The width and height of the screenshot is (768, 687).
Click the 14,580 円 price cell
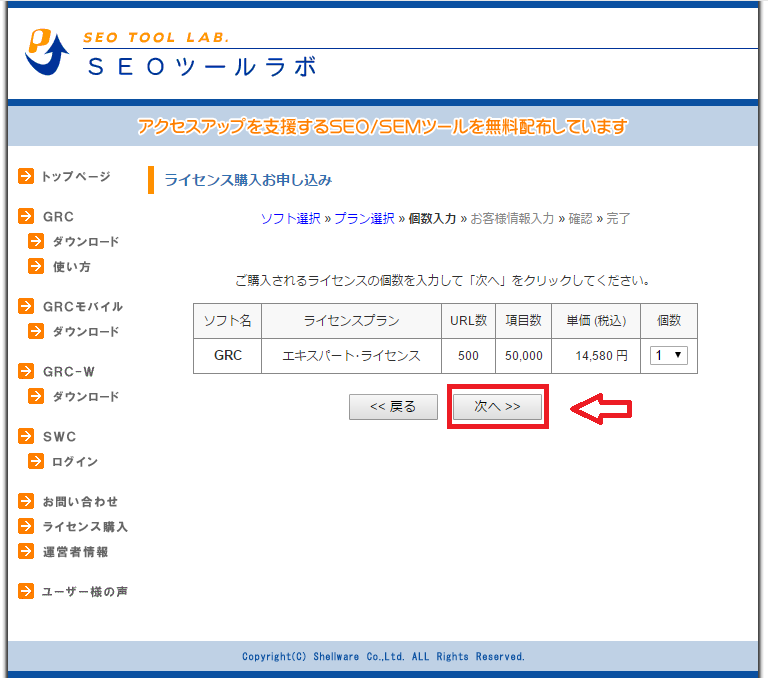(x=596, y=356)
